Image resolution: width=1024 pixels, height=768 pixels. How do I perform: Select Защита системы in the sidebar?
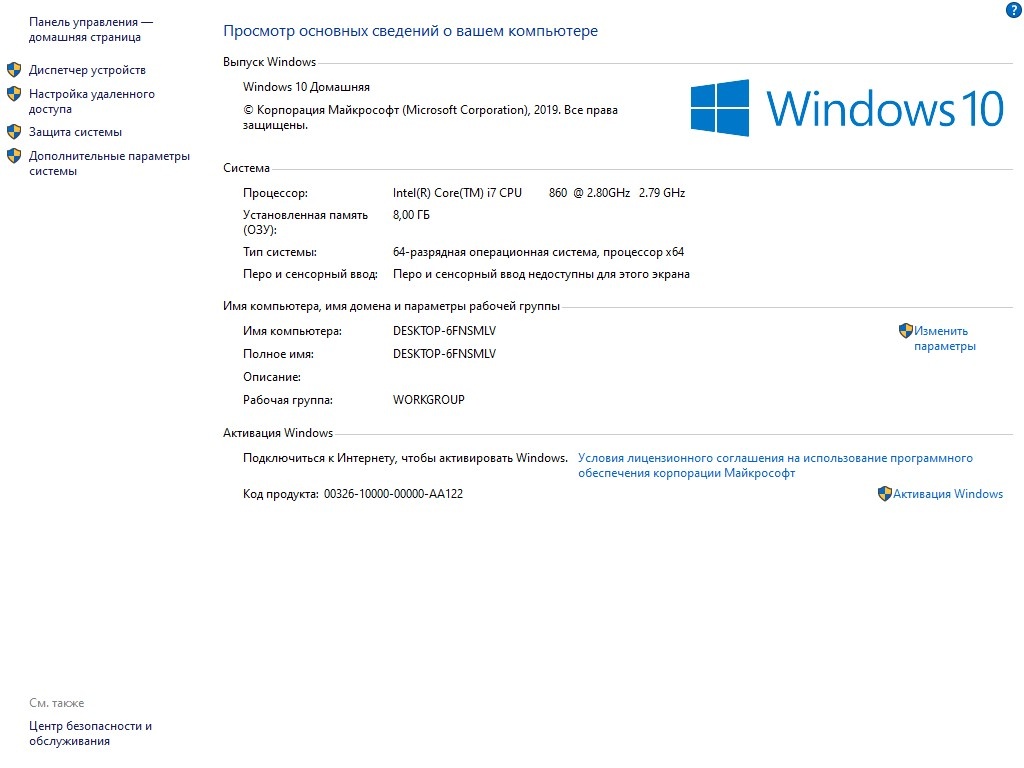pos(75,132)
